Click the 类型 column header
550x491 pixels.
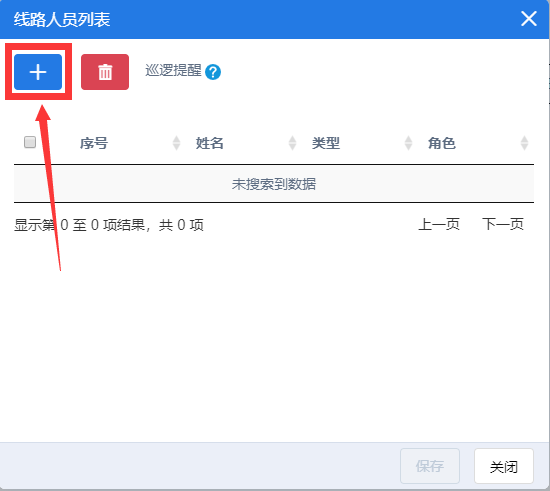click(326, 143)
